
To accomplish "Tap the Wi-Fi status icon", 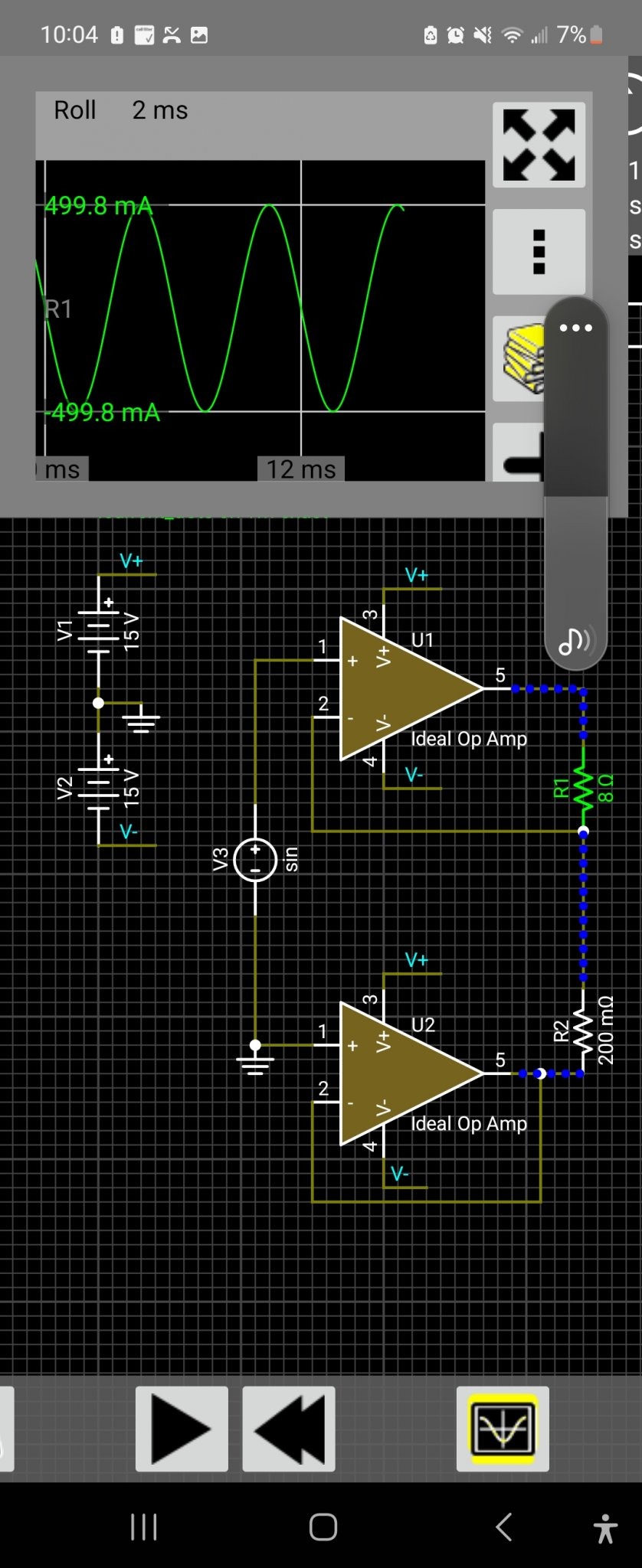I will (512, 35).
